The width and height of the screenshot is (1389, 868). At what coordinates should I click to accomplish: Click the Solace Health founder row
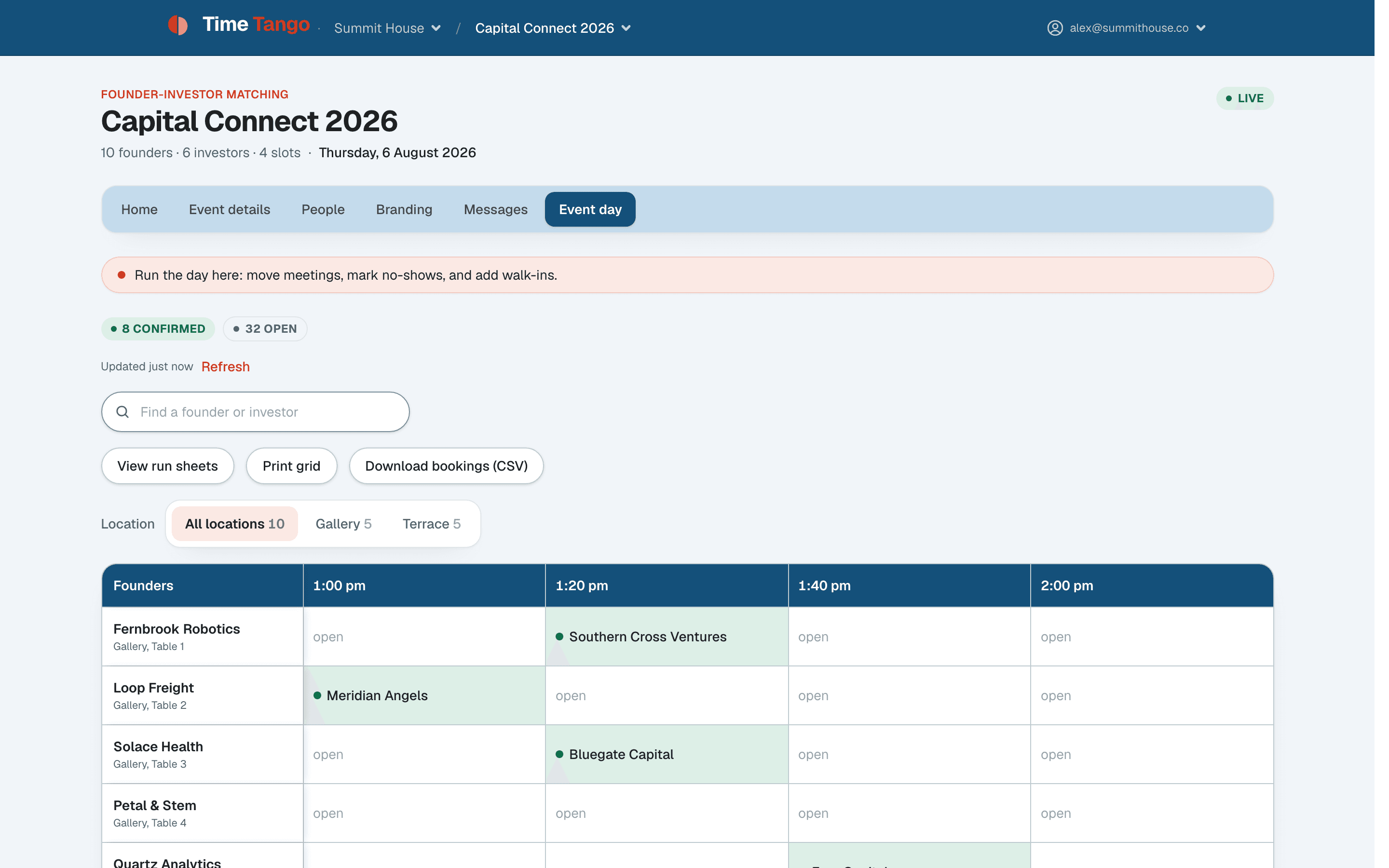click(x=203, y=754)
